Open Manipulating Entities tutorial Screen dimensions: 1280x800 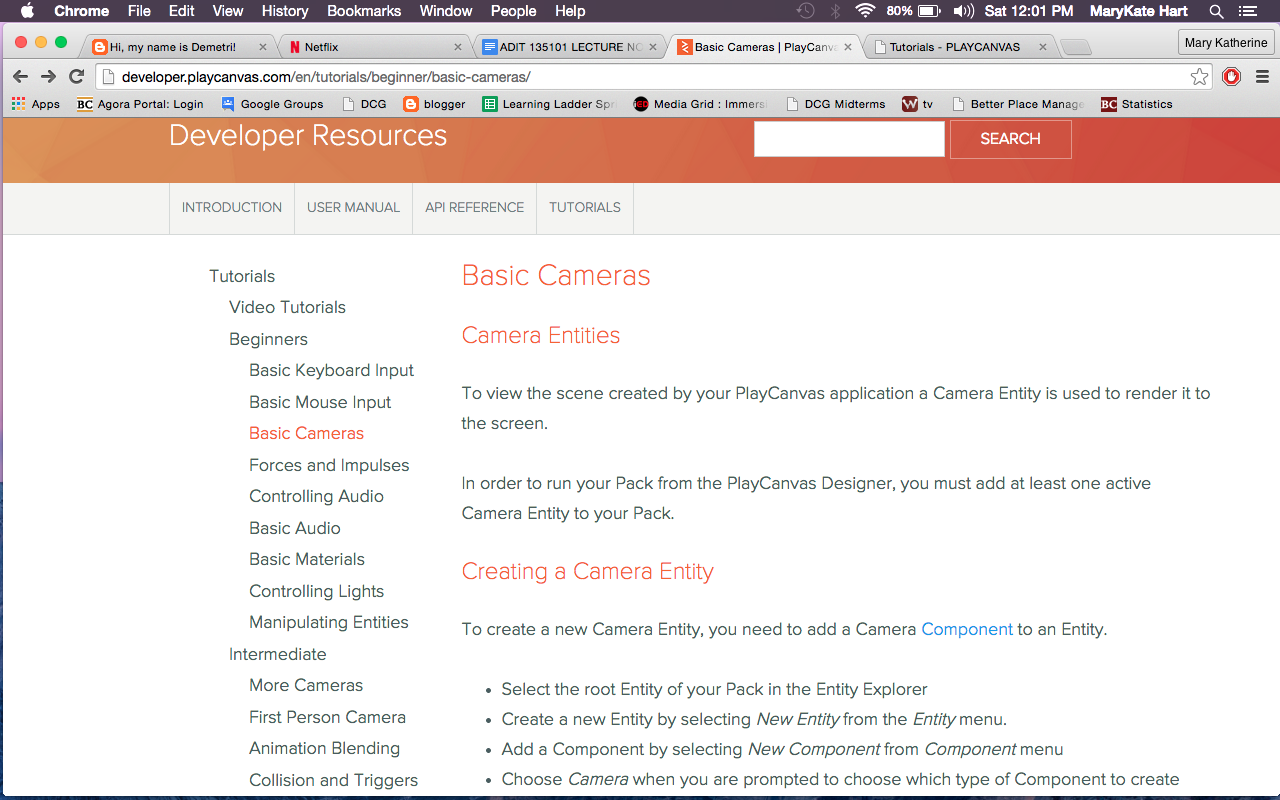tap(329, 622)
